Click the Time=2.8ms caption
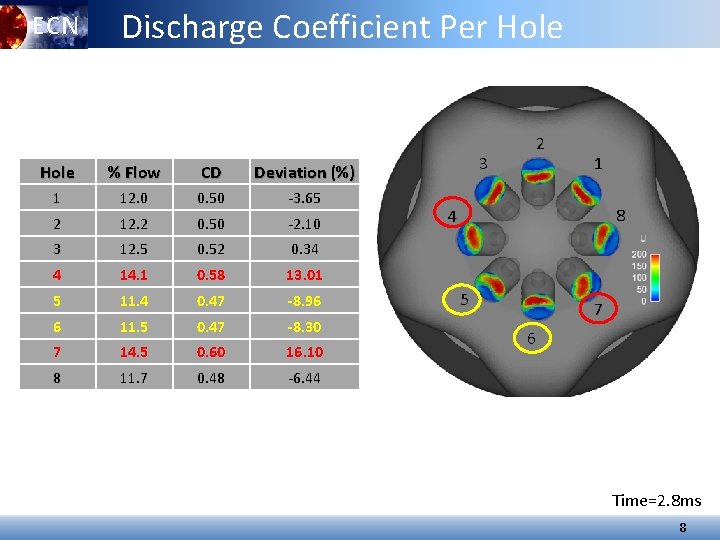The height and width of the screenshot is (540, 720). click(657, 500)
